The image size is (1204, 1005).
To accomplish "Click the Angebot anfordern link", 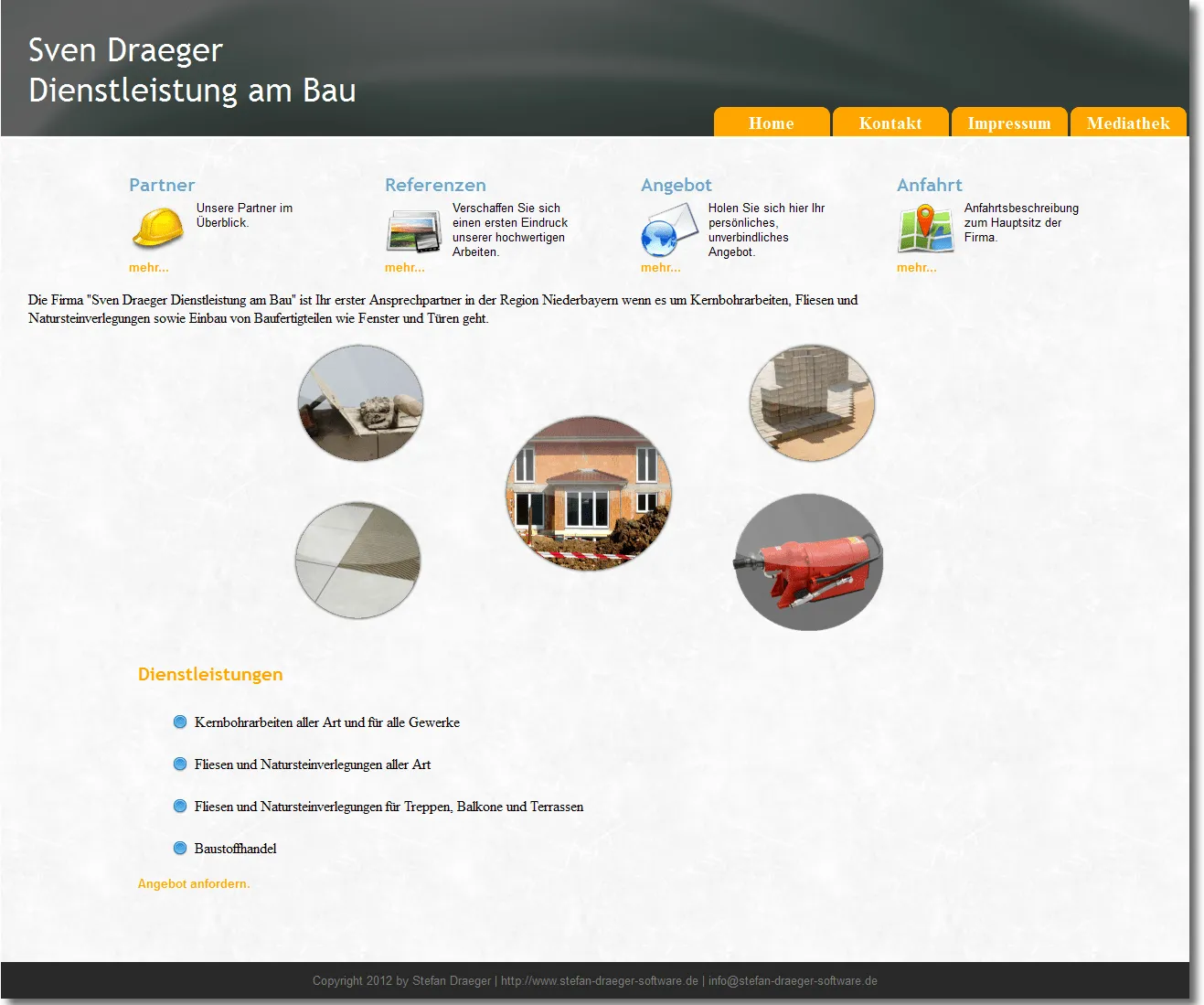I will pos(194,883).
